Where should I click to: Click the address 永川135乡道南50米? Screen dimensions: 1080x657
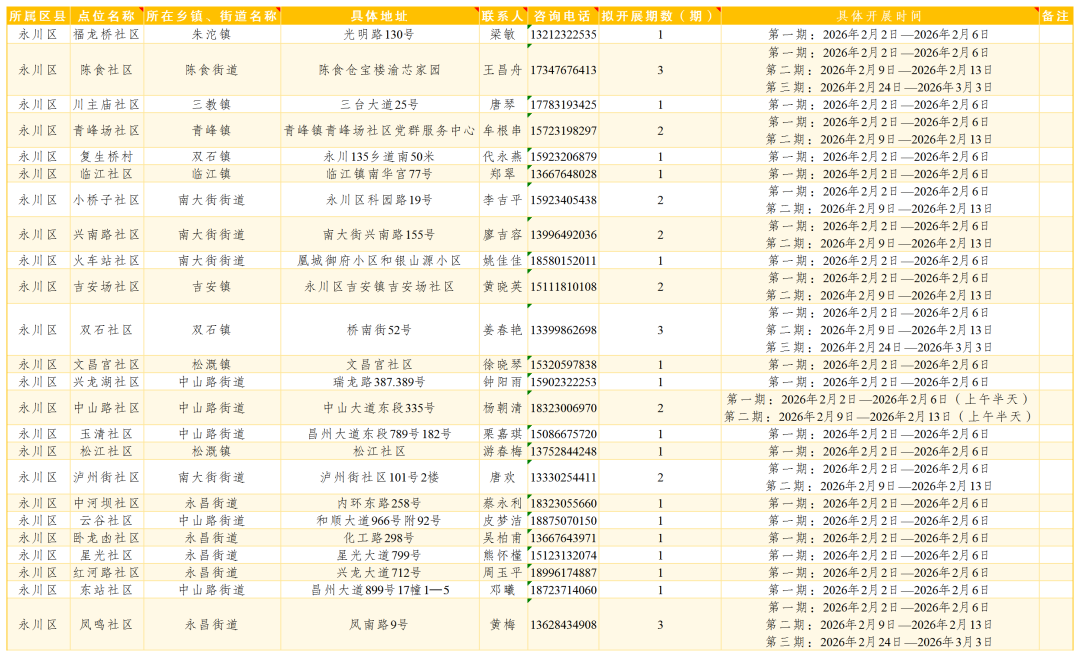380,156
